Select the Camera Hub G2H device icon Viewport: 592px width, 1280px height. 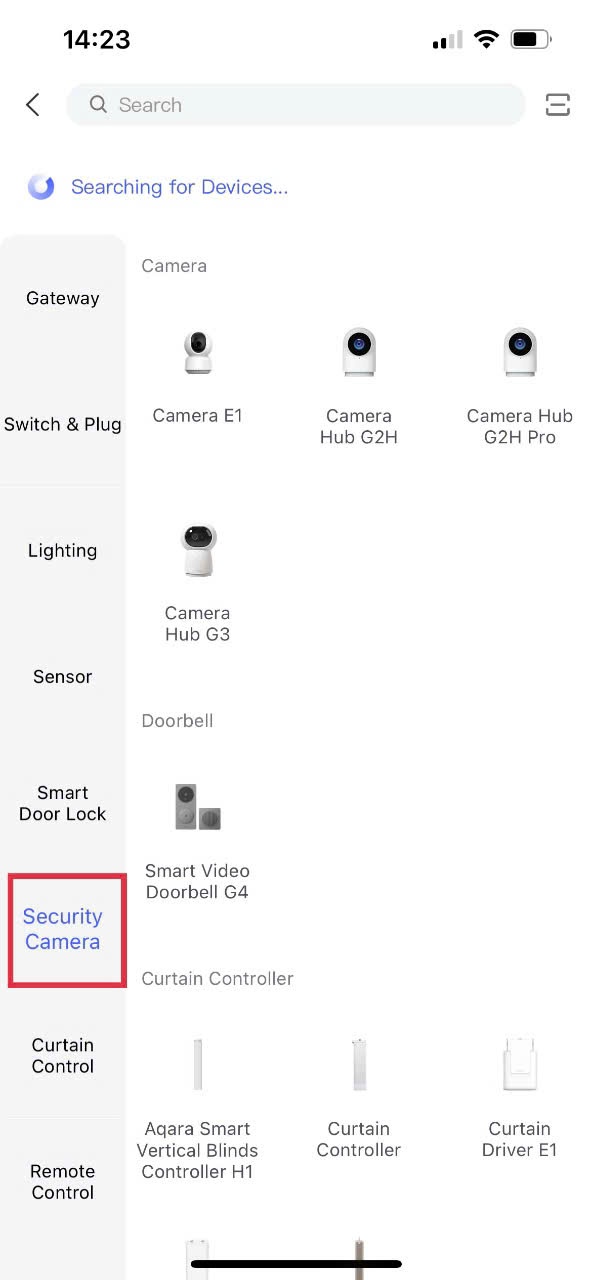[x=359, y=350]
